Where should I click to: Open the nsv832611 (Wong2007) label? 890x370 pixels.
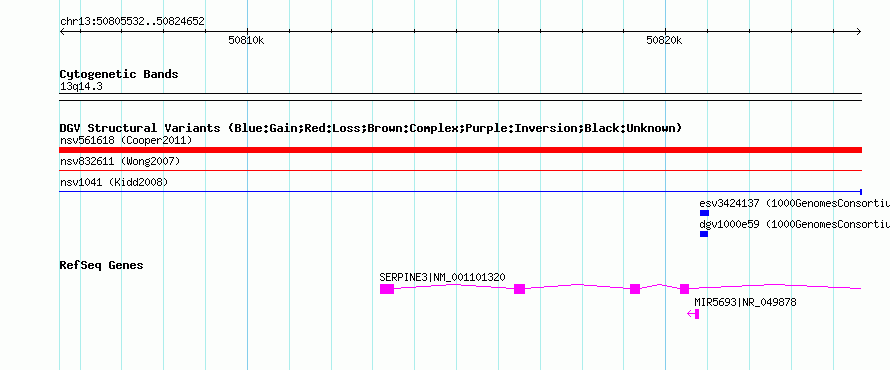120,162
